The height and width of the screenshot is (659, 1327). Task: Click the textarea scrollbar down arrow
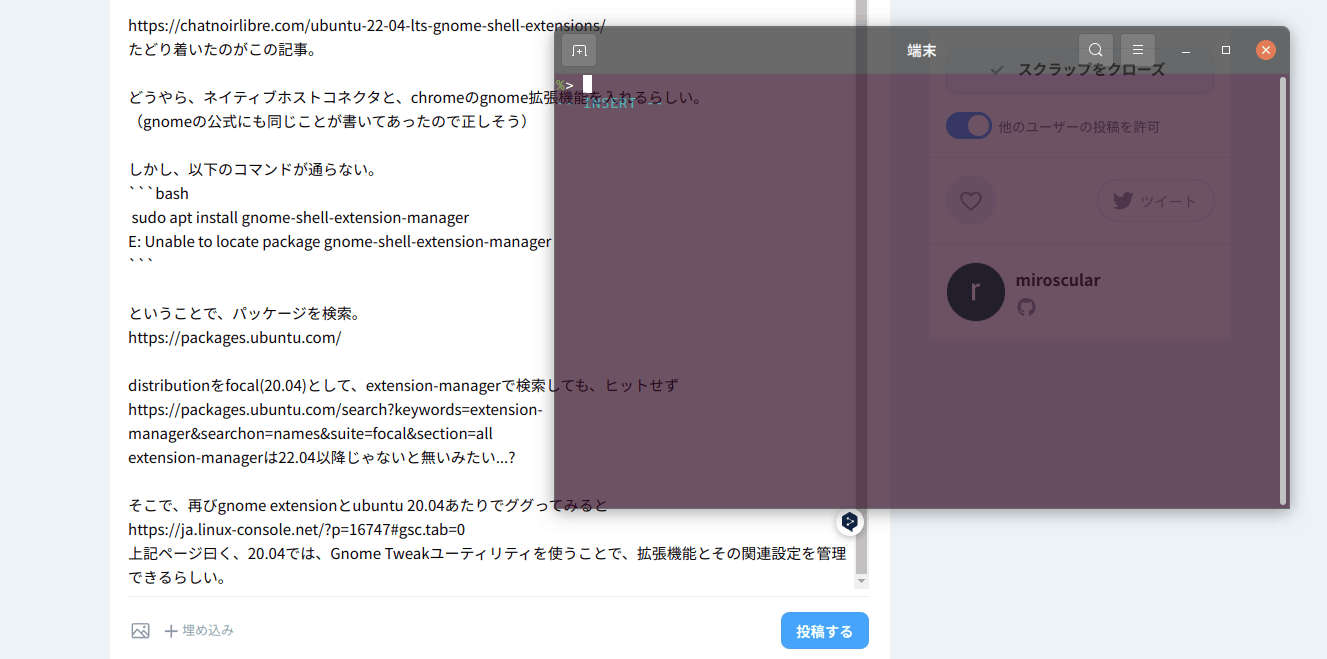click(861, 581)
